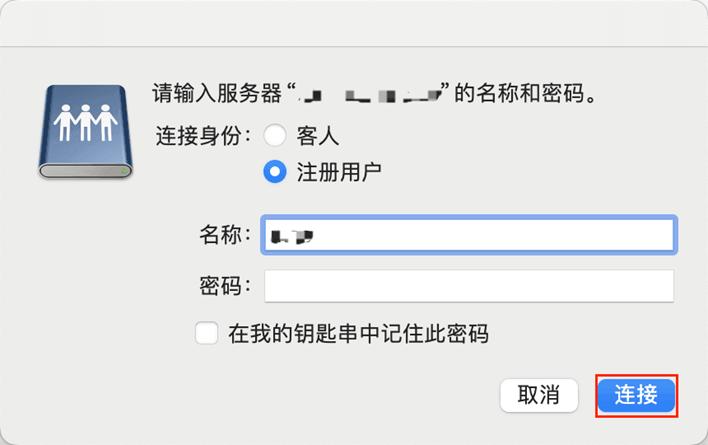Focus the empty 密码 input field
This screenshot has height=445, width=708.
coord(468,287)
